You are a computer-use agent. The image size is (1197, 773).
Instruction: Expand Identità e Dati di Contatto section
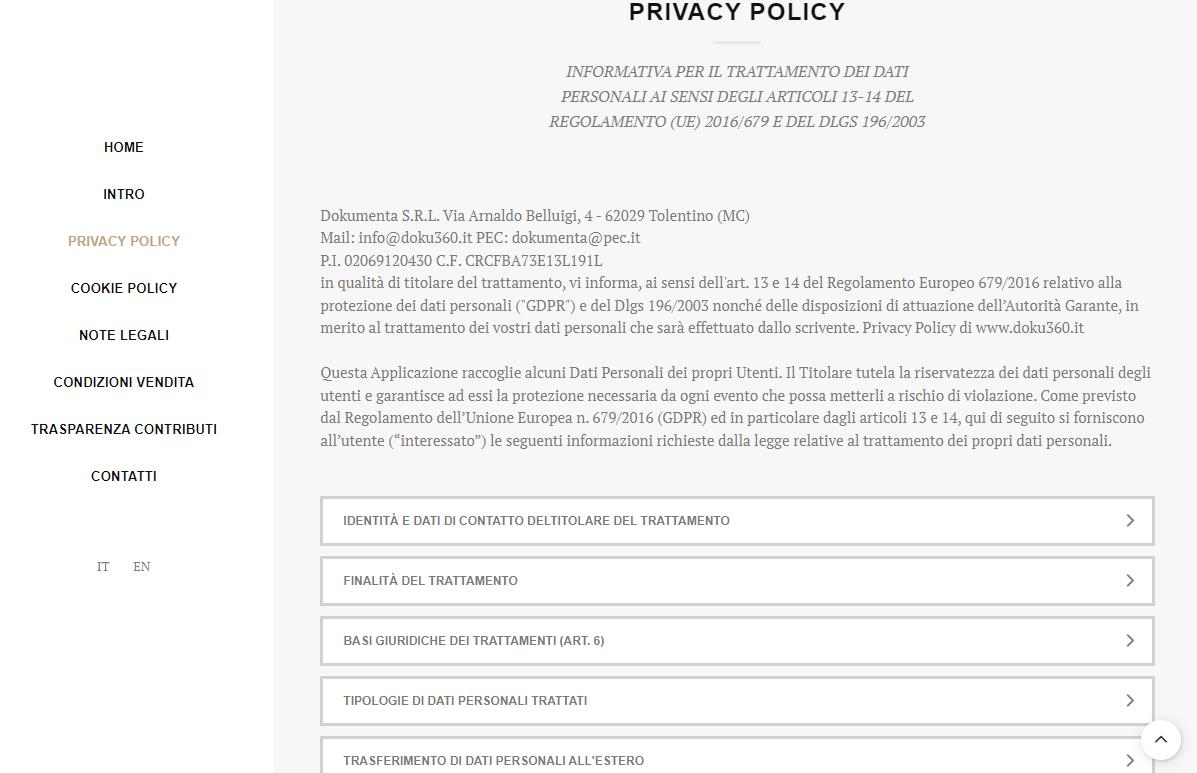(x=536, y=521)
